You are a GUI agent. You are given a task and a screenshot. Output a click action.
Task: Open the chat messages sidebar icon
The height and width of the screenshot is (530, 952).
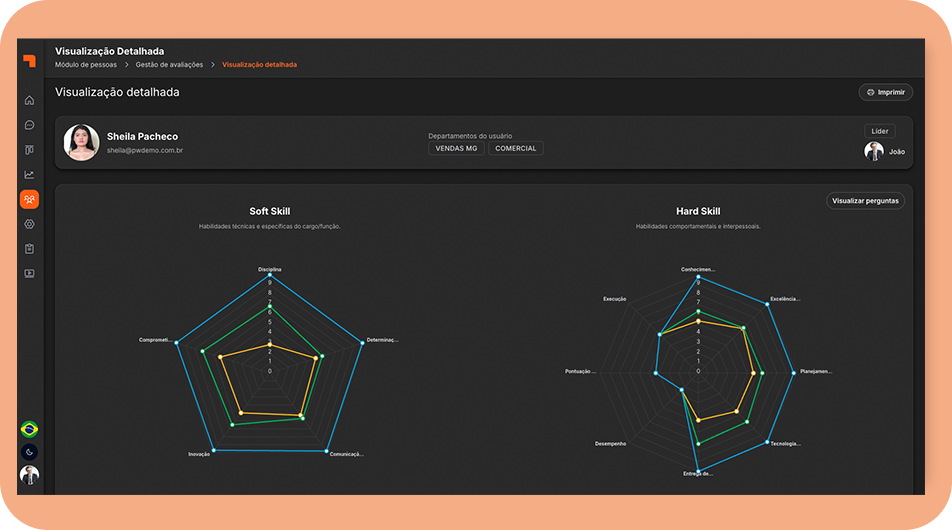29,125
